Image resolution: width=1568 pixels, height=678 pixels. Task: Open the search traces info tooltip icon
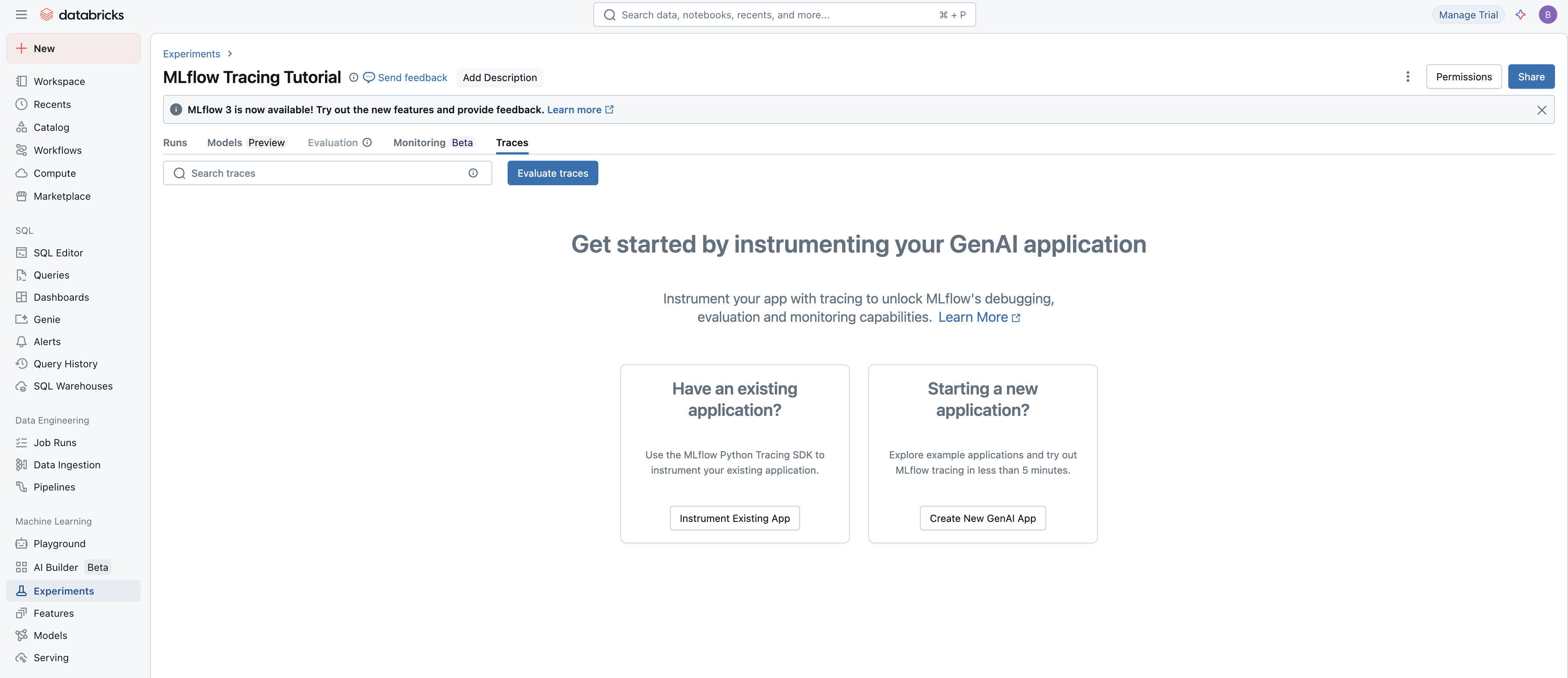474,173
